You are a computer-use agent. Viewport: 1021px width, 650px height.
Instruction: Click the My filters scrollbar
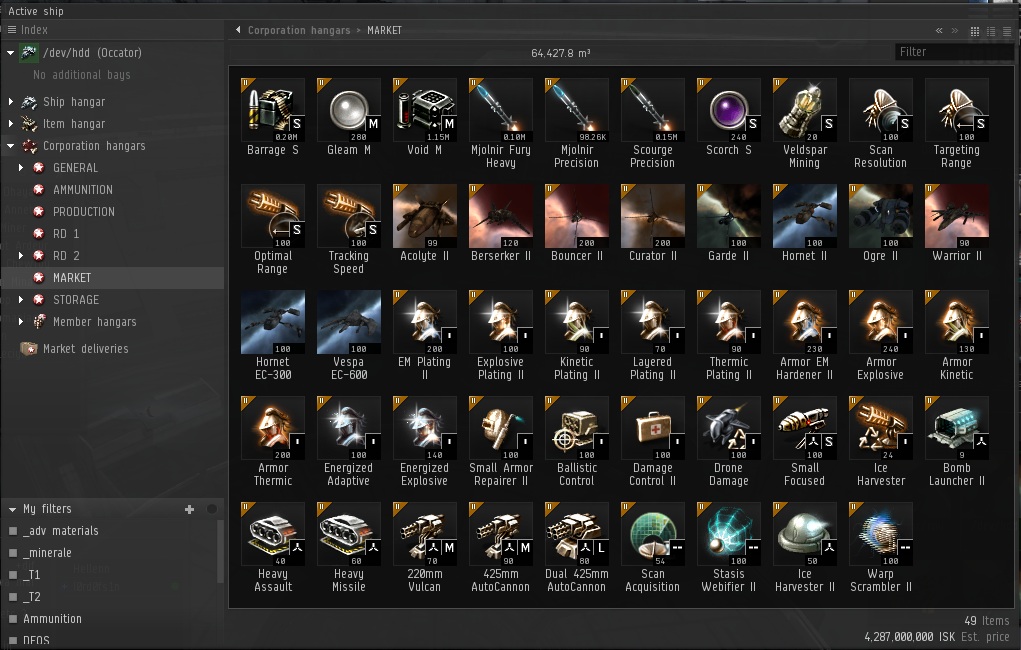[220, 552]
